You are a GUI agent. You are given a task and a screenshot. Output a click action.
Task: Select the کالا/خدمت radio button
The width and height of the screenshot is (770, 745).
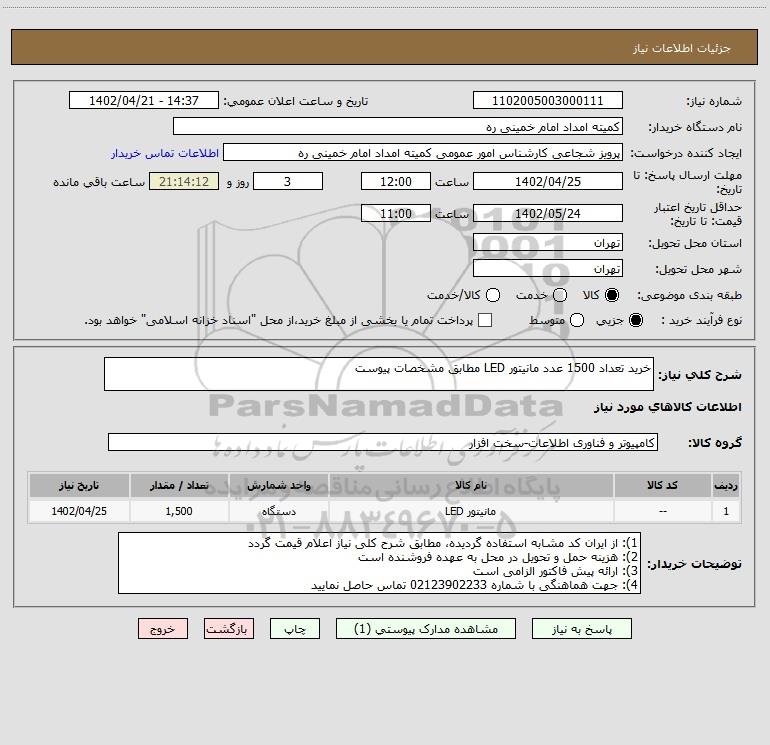[493, 295]
